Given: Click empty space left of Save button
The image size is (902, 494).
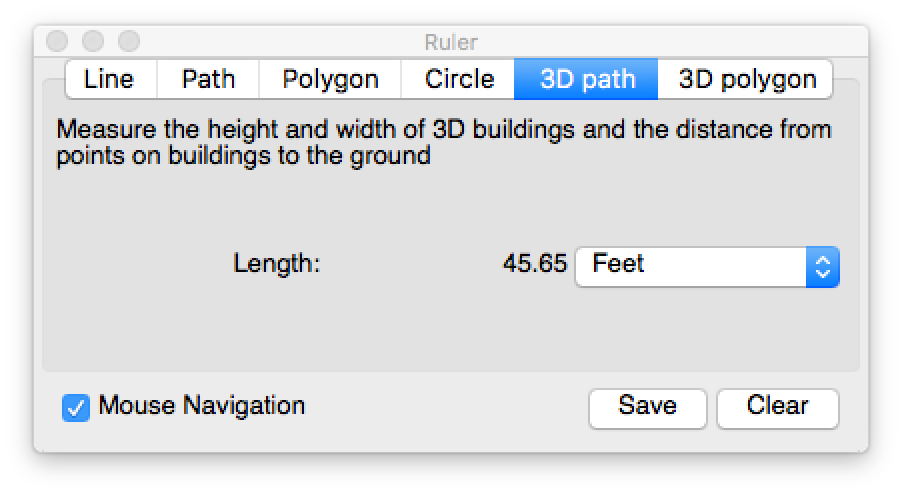Looking at the screenshot, I should (x=450, y=407).
